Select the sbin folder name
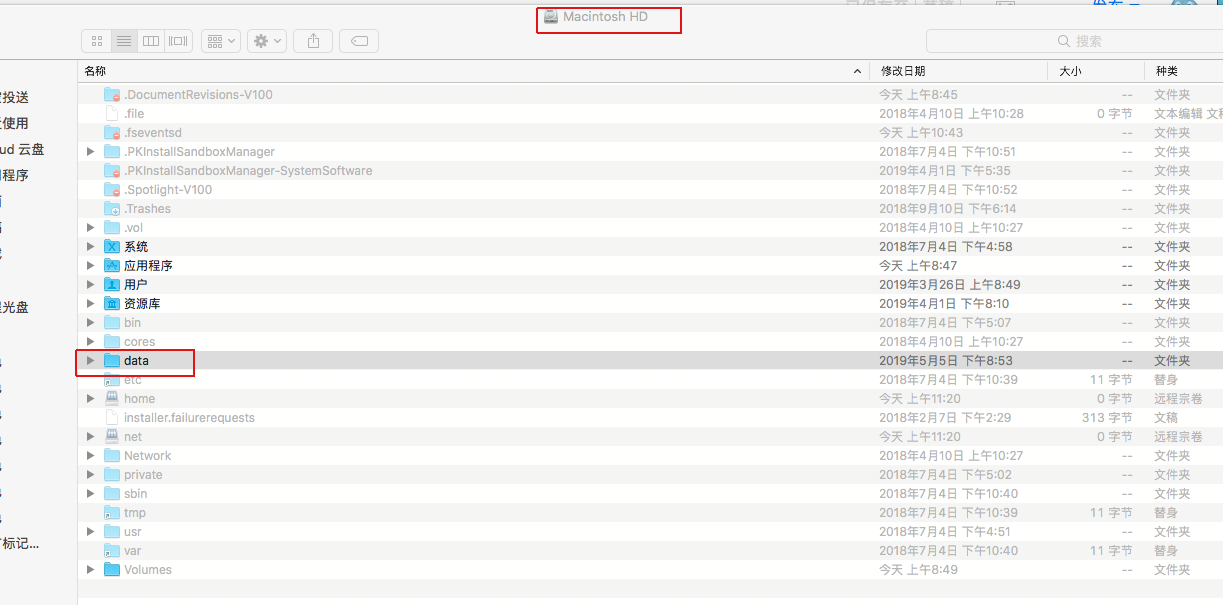The width and height of the screenshot is (1223, 605). click(x=135, y=494)
